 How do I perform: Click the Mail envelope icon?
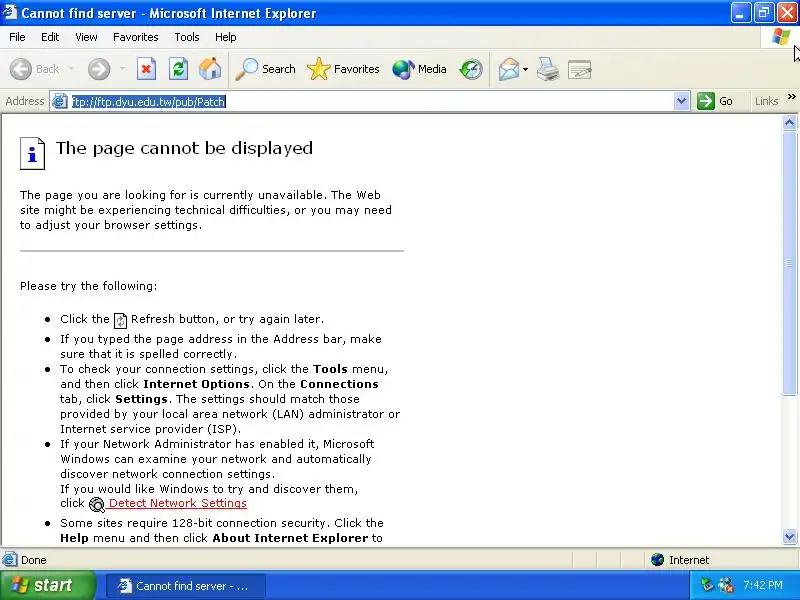click(509, 69)
